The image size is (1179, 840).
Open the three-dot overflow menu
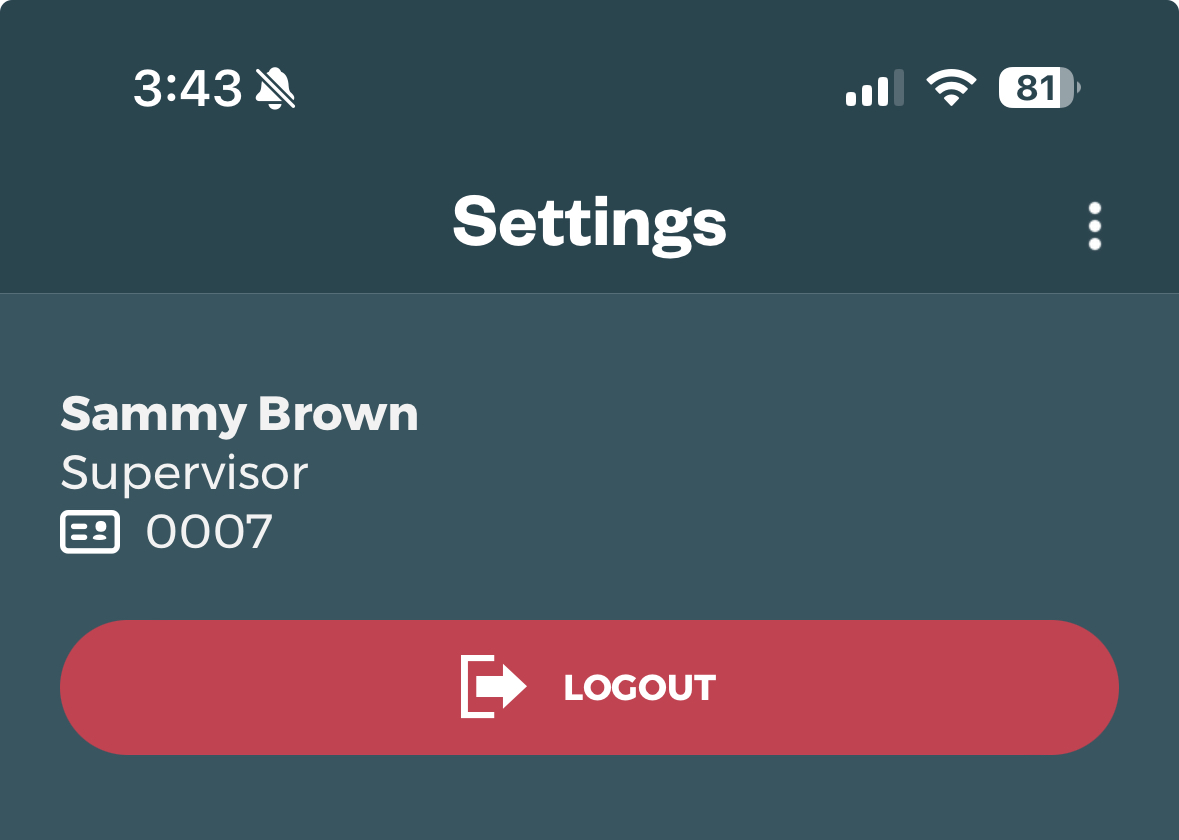[x=1094, y=226]
